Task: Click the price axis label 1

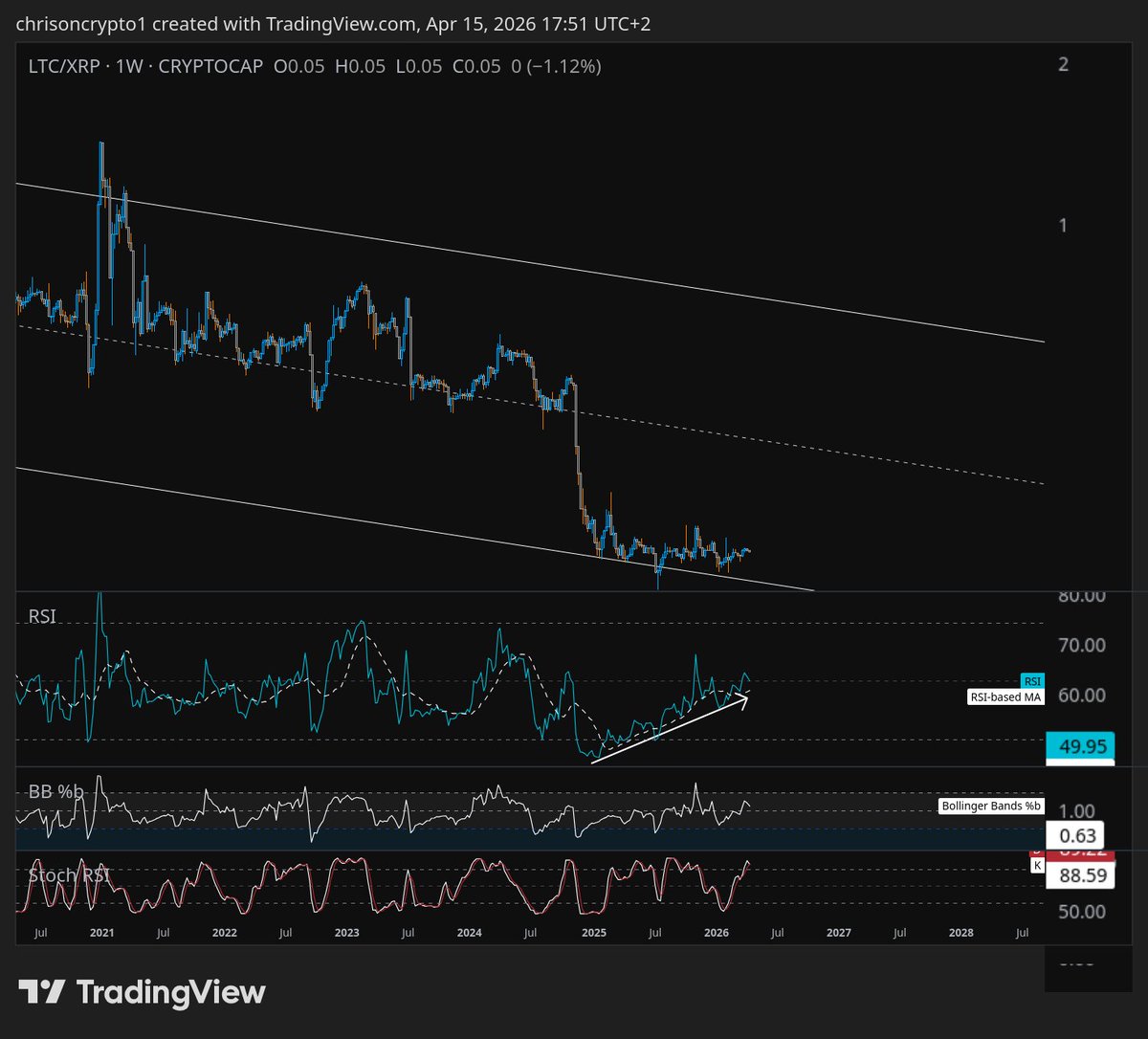Action: tap(1063, 225)
